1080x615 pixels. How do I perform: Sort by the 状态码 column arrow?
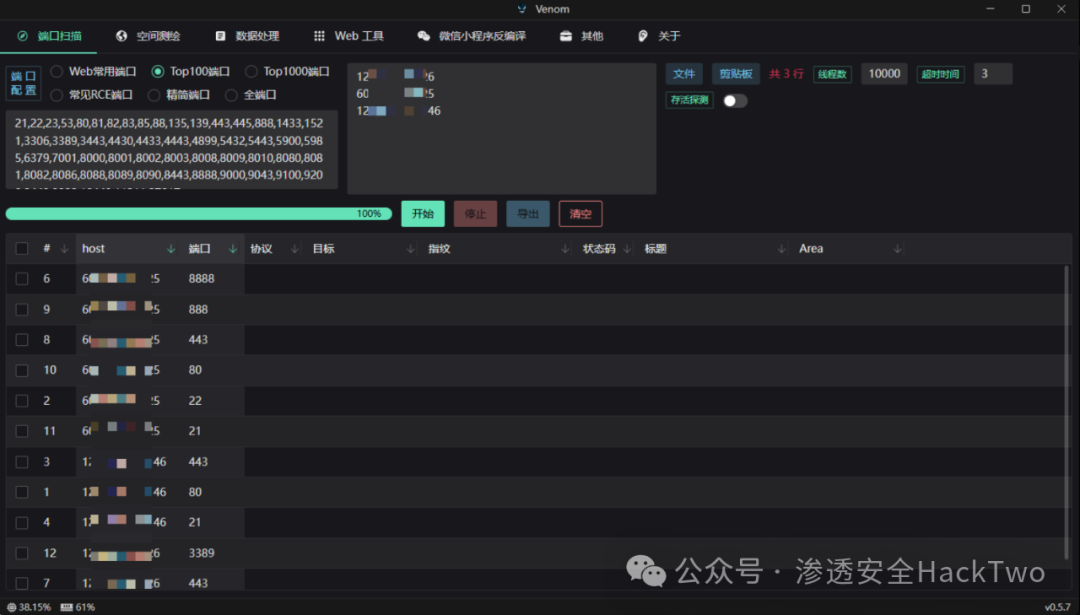click(627, 249)
